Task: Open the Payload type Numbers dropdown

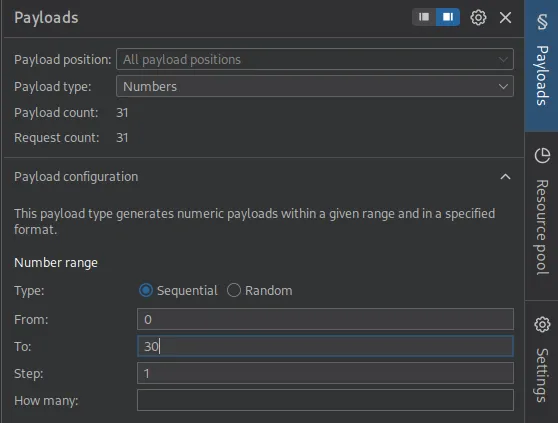Action: (x=315, y=86)
